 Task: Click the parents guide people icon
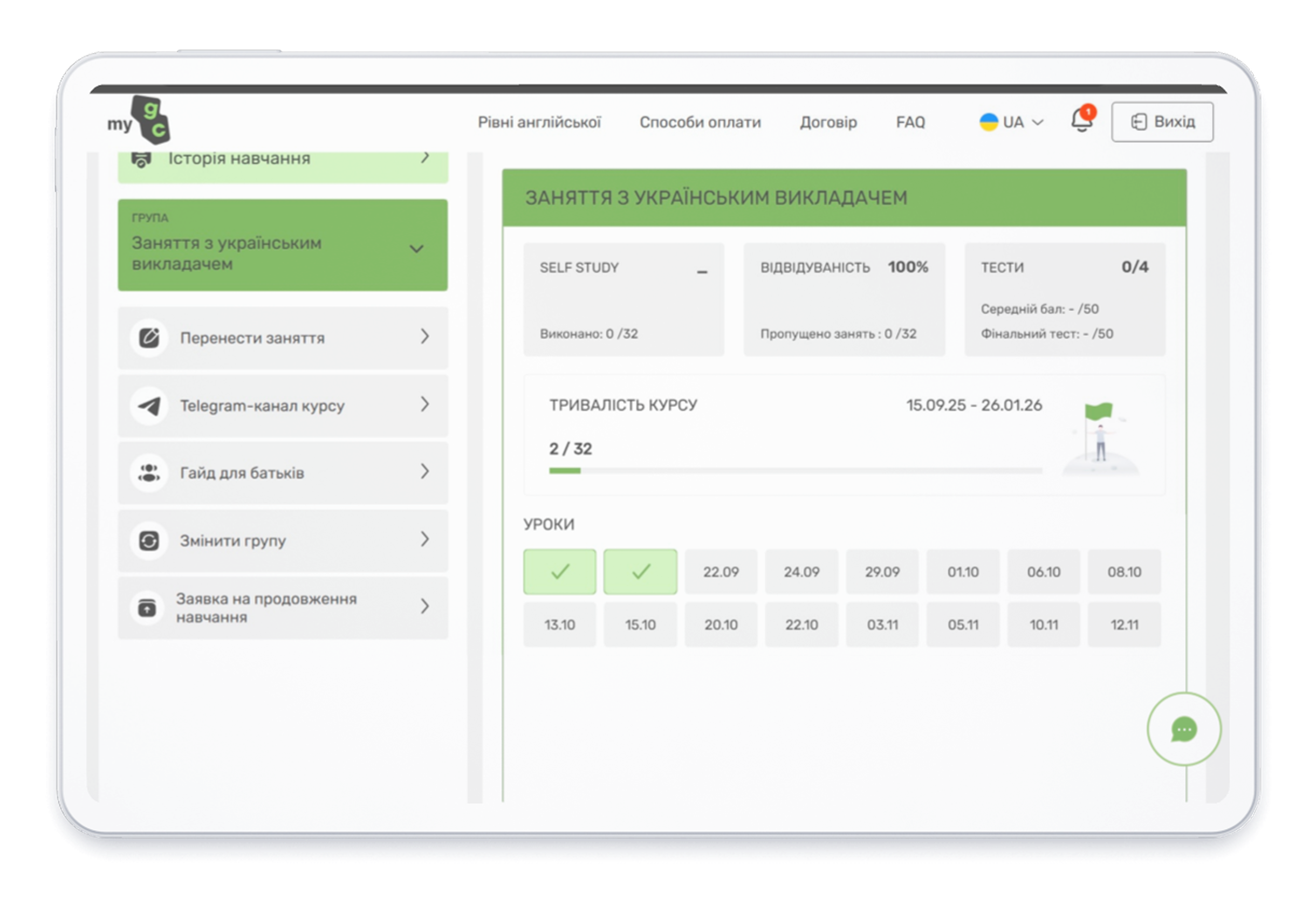[x=149, y=473]
